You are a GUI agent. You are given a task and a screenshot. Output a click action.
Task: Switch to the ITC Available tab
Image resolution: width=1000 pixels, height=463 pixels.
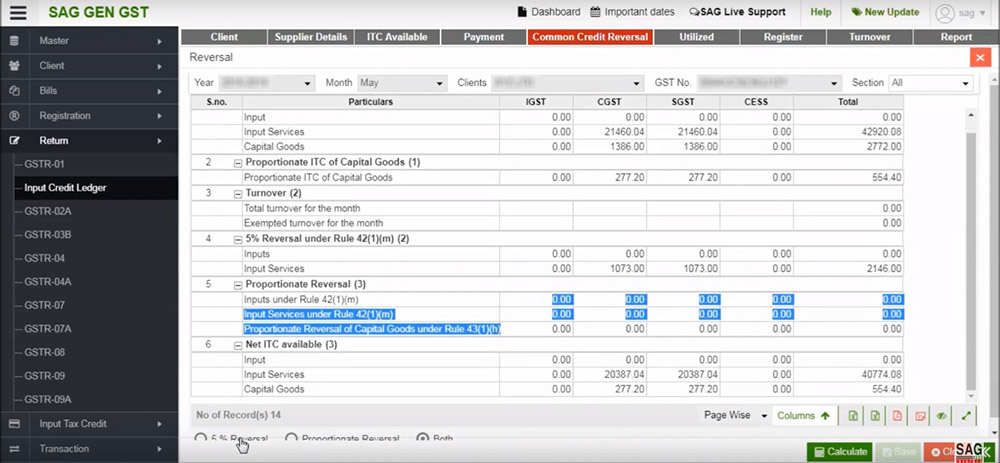(x=397, y=37)
